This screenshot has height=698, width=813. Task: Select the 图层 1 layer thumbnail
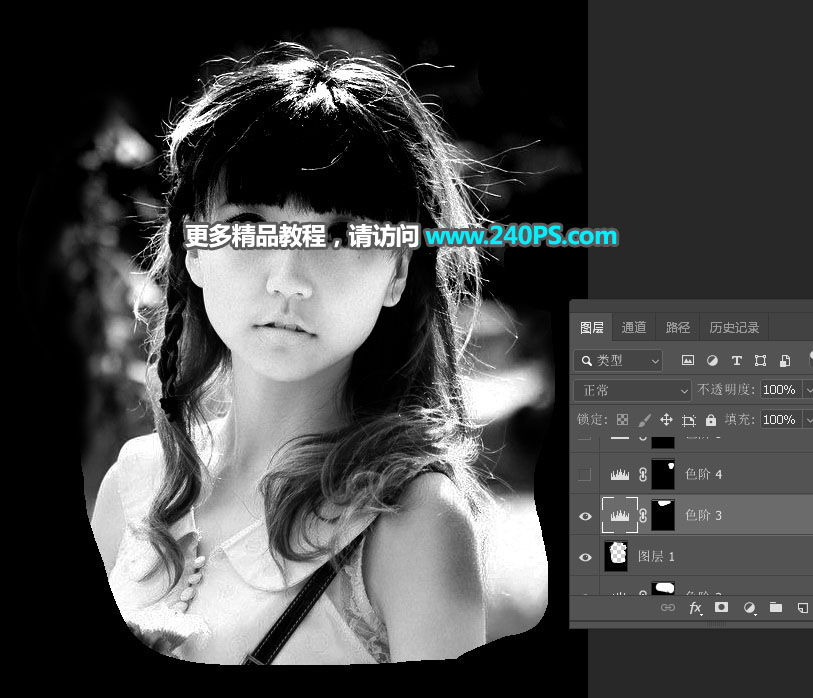click(616, 556)
